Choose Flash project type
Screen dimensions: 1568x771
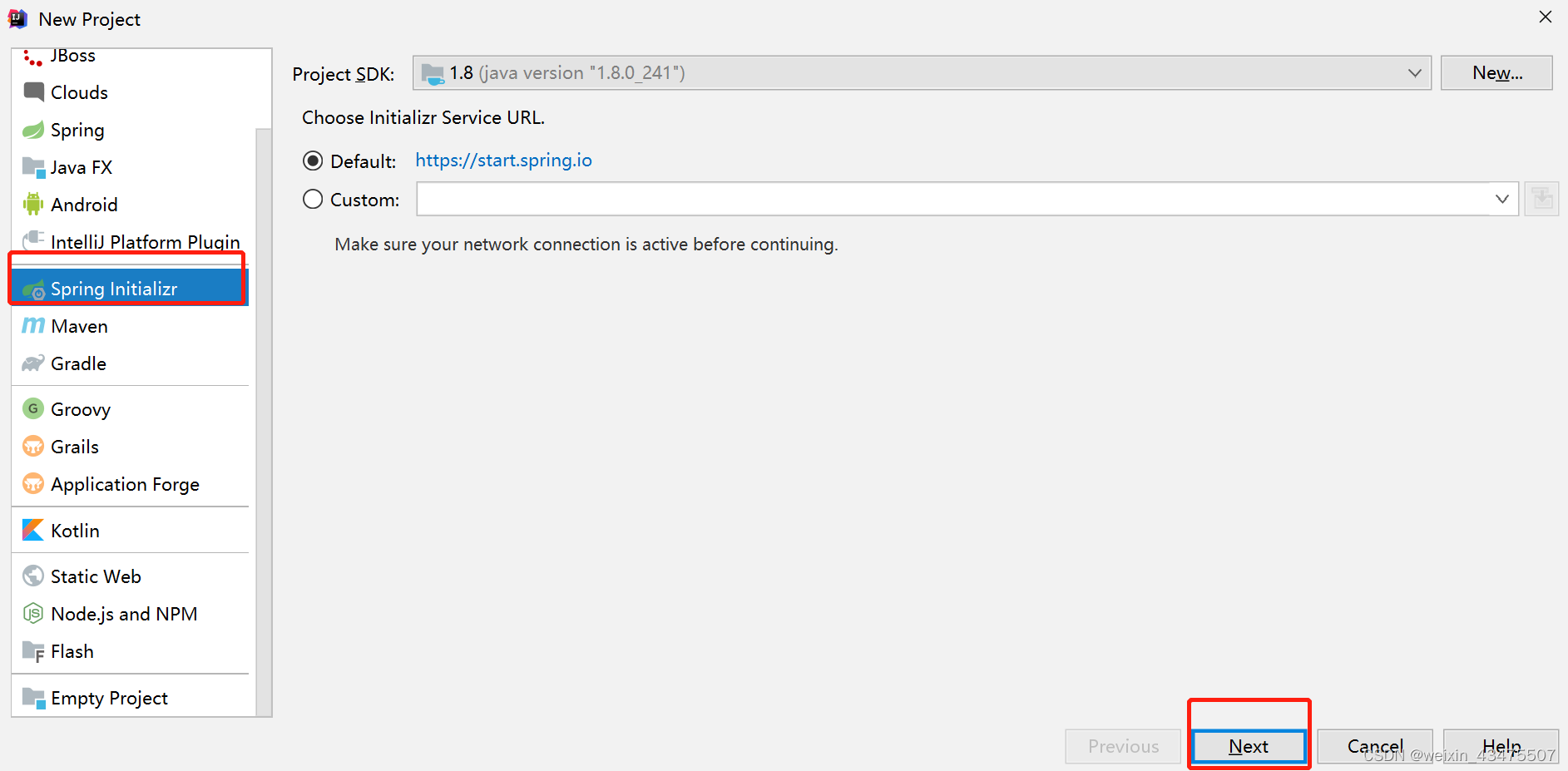(x=130, y=651)
